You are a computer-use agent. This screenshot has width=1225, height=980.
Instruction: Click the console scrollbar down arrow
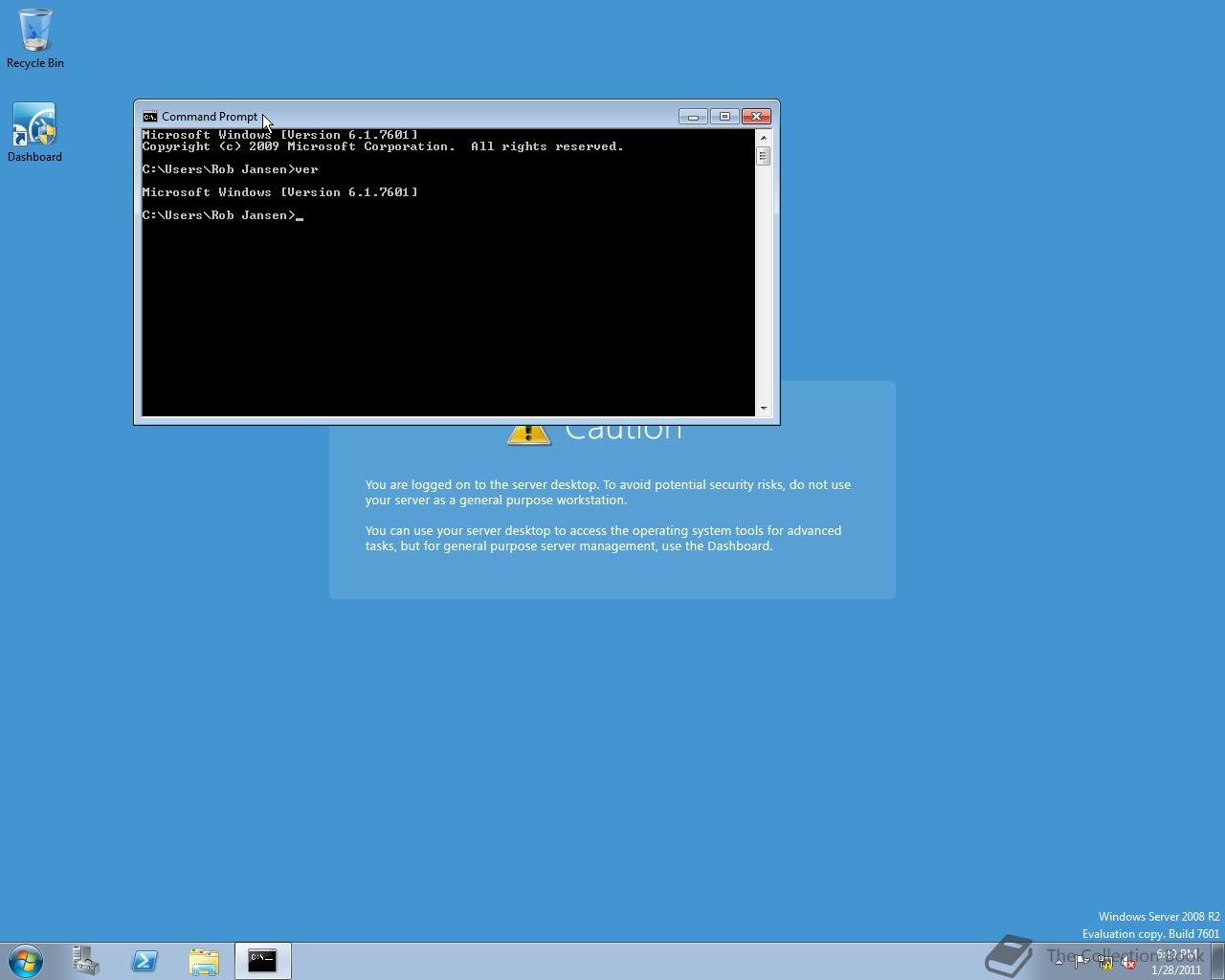click(x=764, y=409)
